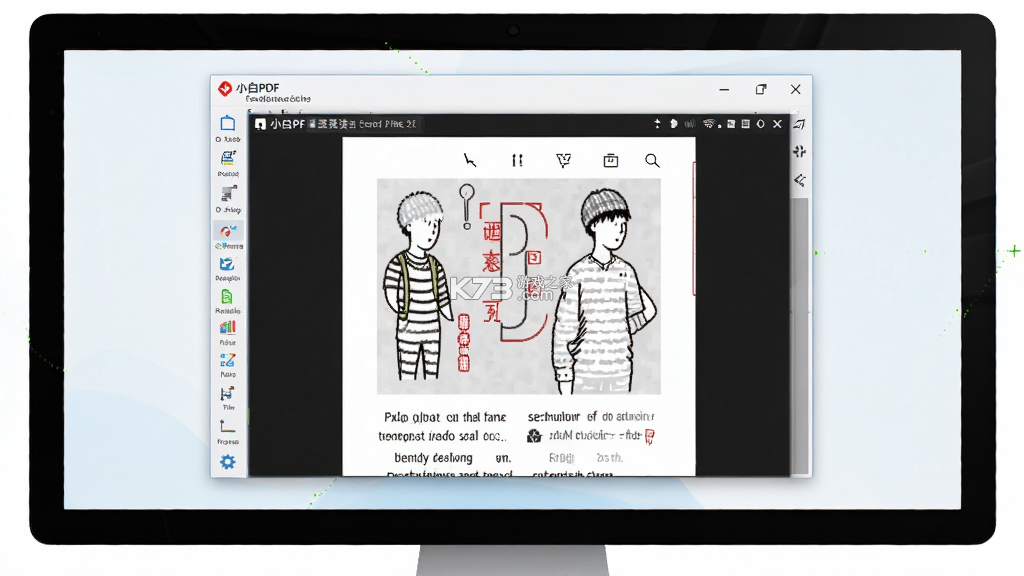Screen dimensions: 1024x576
Task: Click the "小白PDF" title text
Action: (258, 88)
